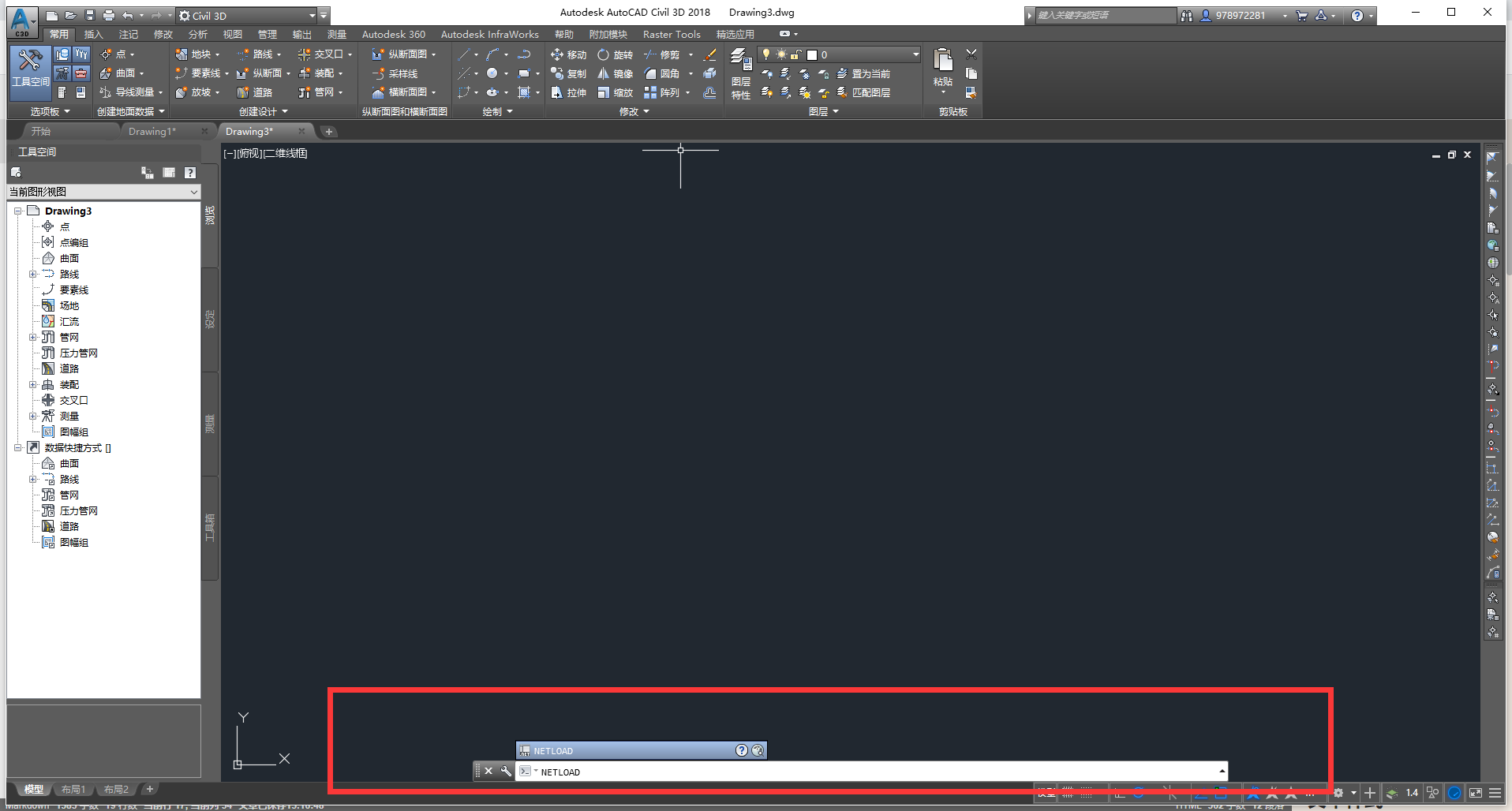Click the 采样线 Sample Lines tool
Screen dimensions: 1512x811
395,73
